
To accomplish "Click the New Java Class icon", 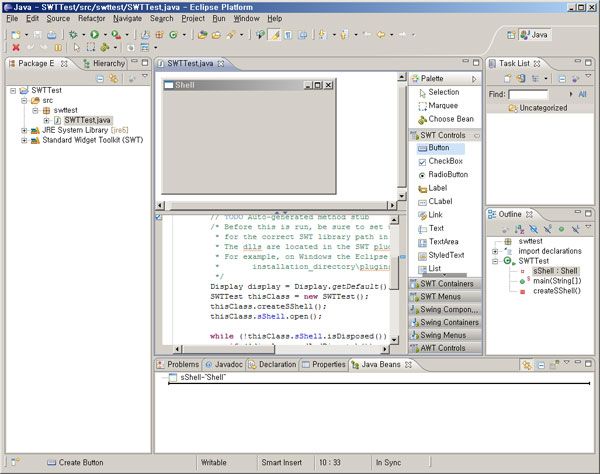I will [173, 35].
